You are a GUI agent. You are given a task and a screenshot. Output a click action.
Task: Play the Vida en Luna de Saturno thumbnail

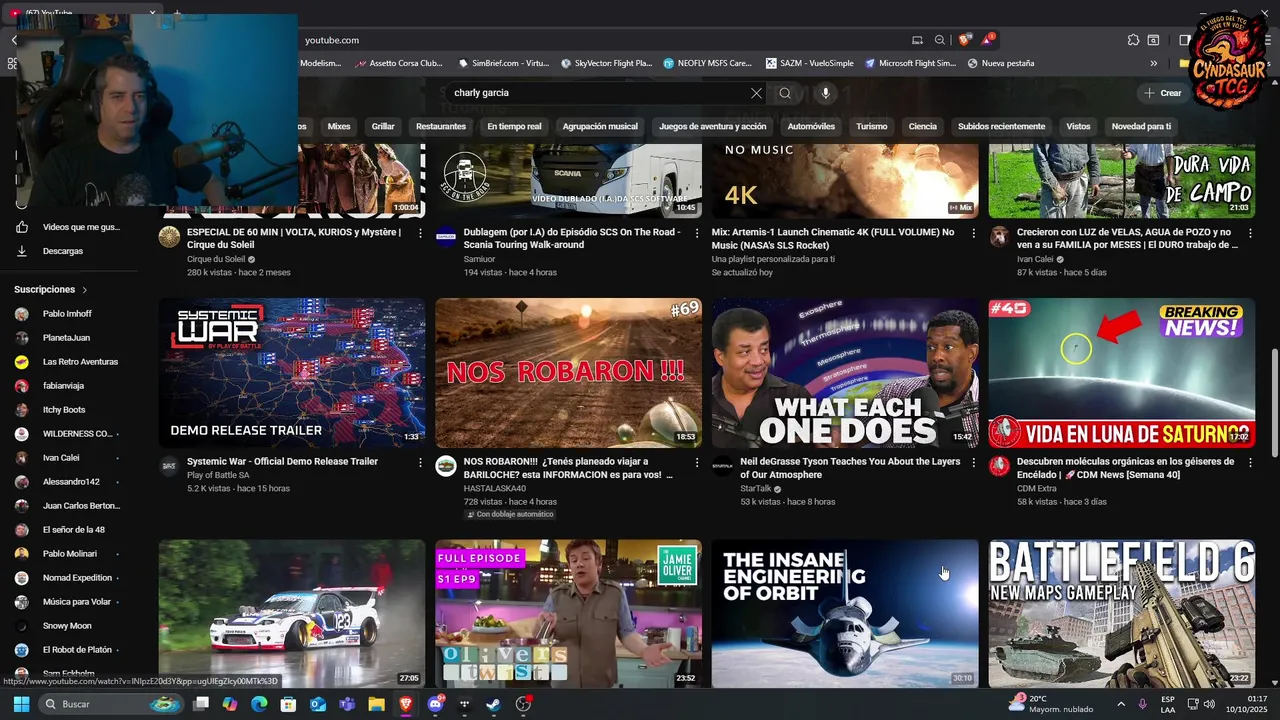coord(1122,372)
